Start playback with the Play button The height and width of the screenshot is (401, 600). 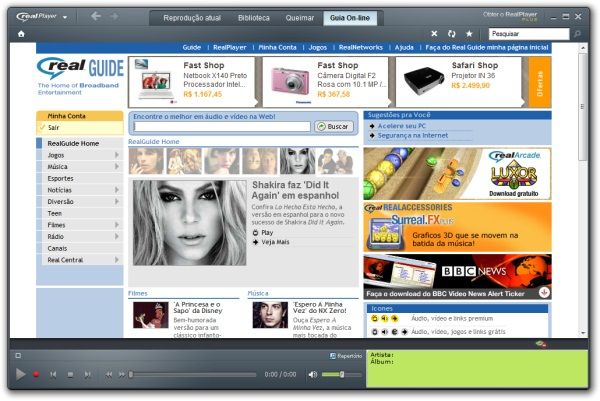[x=21, y=374]
